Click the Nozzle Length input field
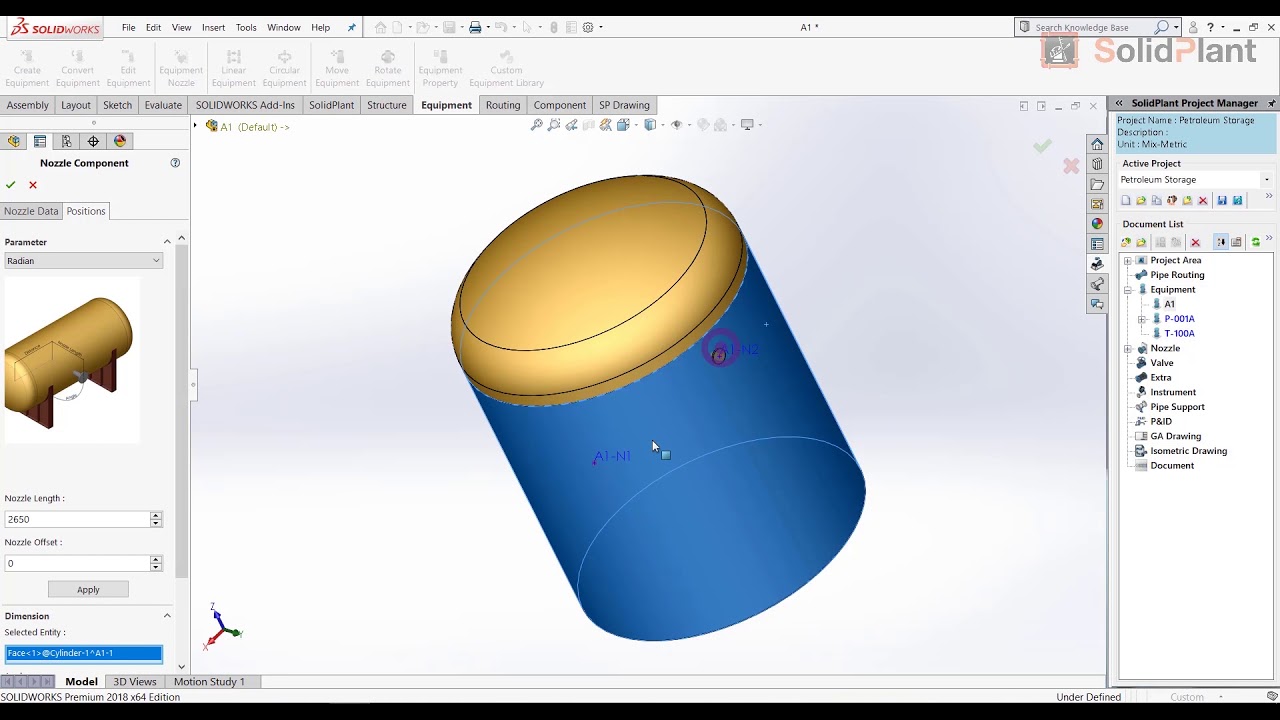This screenshot has width=1280, height=720. [x=77, y=520]
